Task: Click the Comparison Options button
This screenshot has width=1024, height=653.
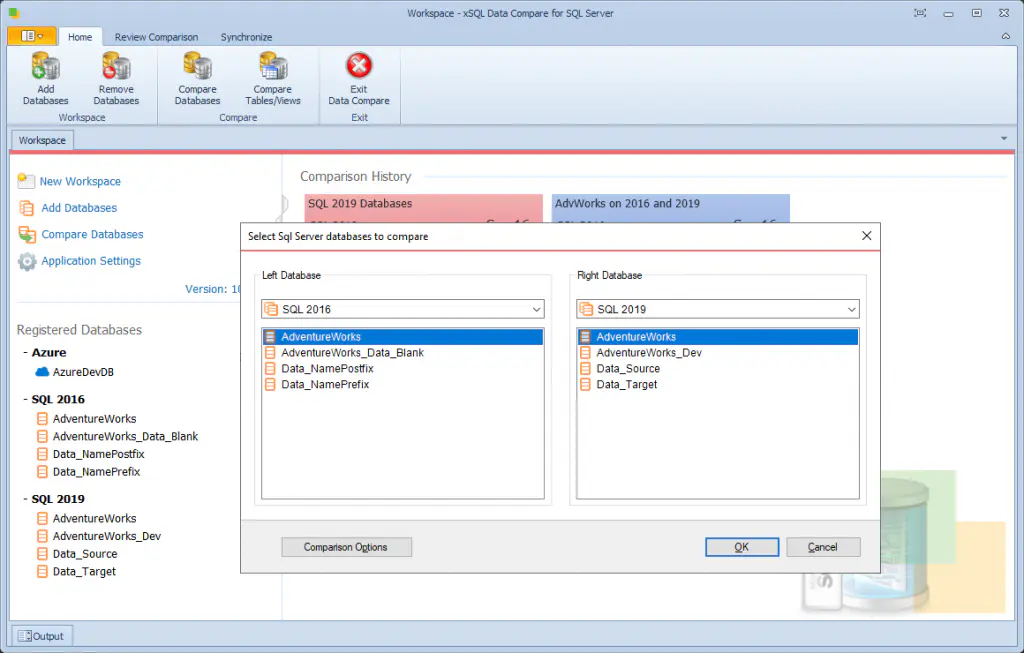Action: [x=346, y=547]
